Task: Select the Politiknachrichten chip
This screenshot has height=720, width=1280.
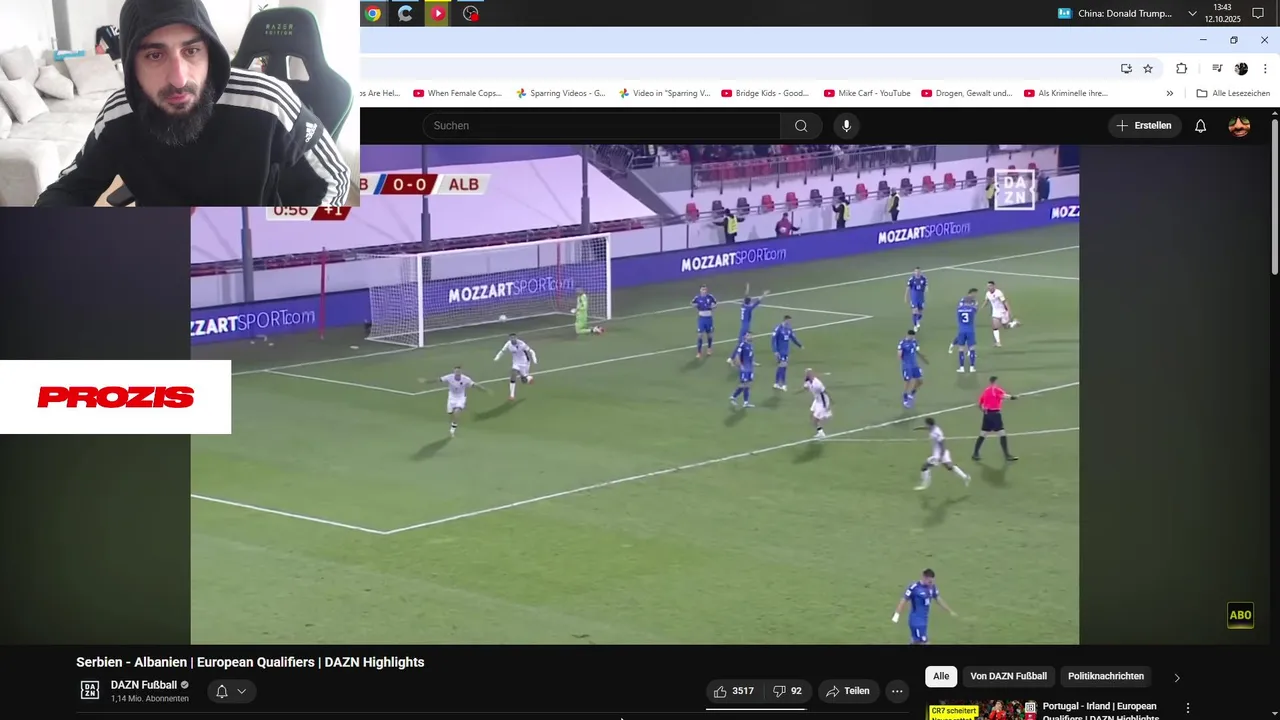Action: 1105,676
